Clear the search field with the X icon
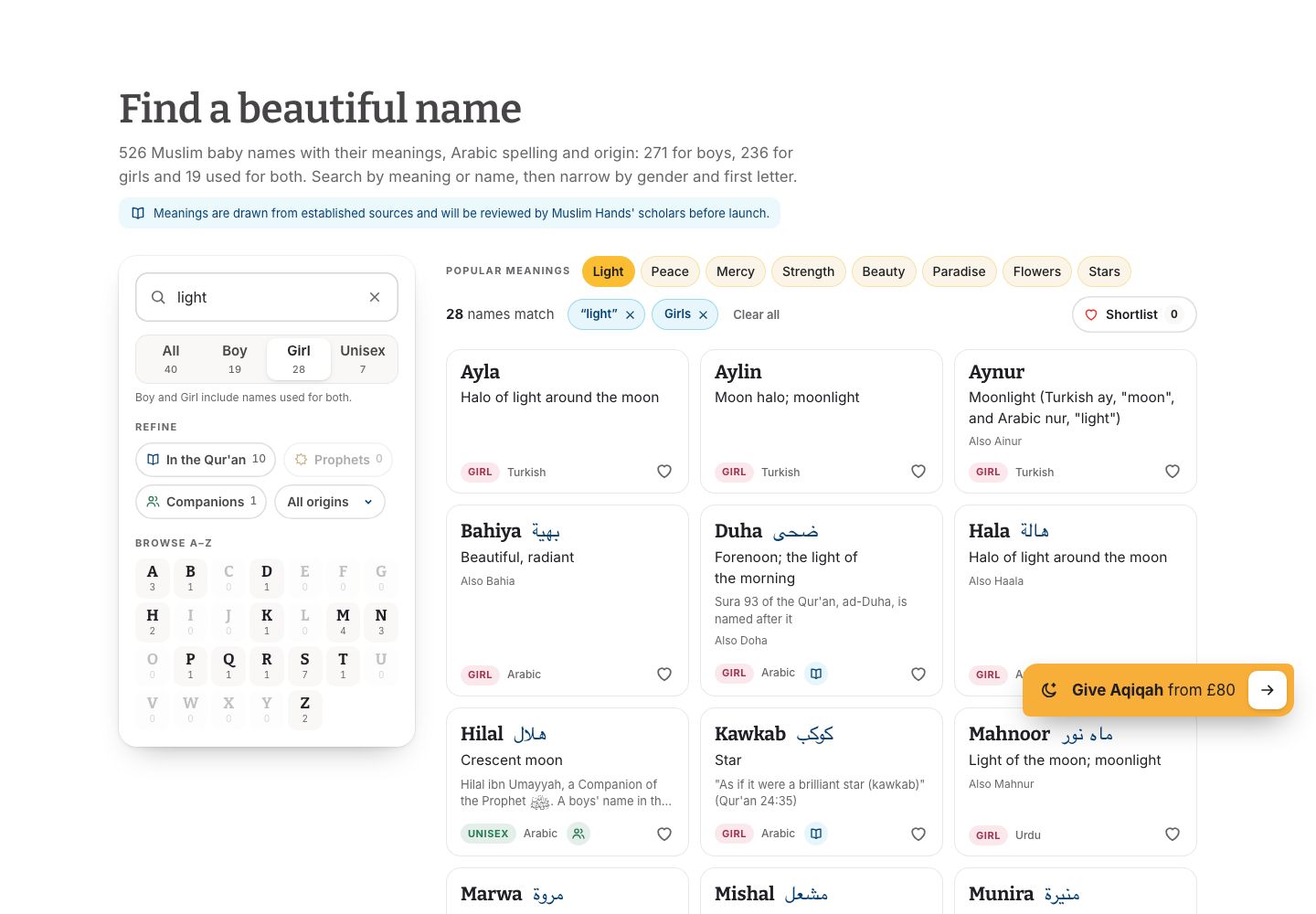This screenshot has height=914, width=1316. pyautogui.click(x=375, y=297)
